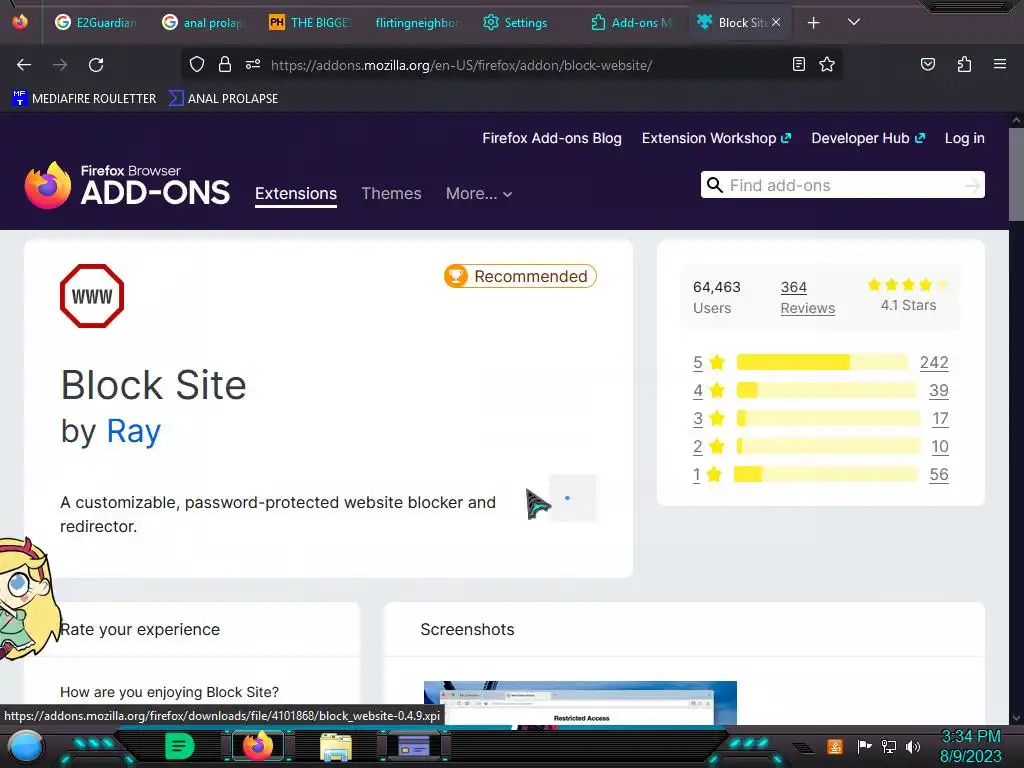Open Firefox Add-ons Blog link
The width and height of the screenshot is (1024, 768).
click(x=552, y=138)
